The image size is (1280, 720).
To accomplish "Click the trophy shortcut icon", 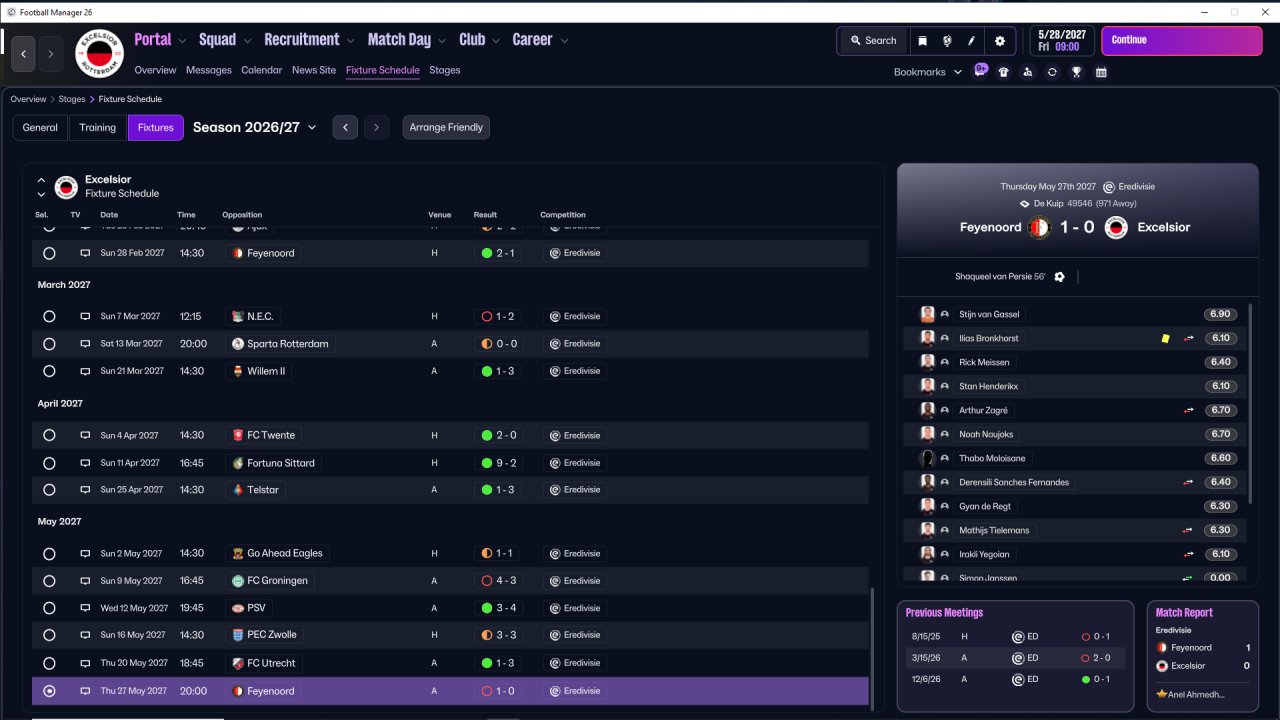I will pos(1077,72).
